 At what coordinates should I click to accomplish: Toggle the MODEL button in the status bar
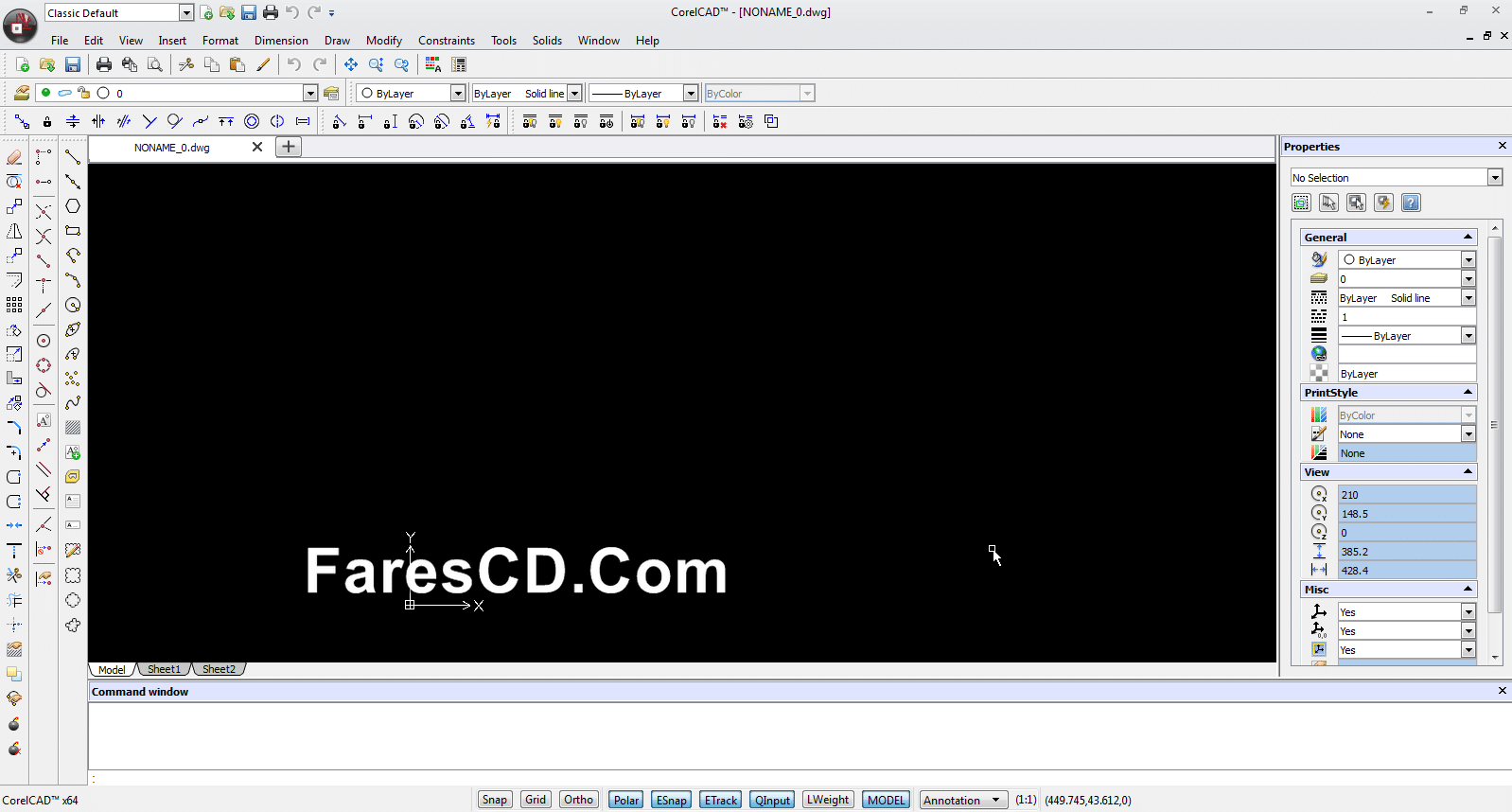click(x=887, y=800)
